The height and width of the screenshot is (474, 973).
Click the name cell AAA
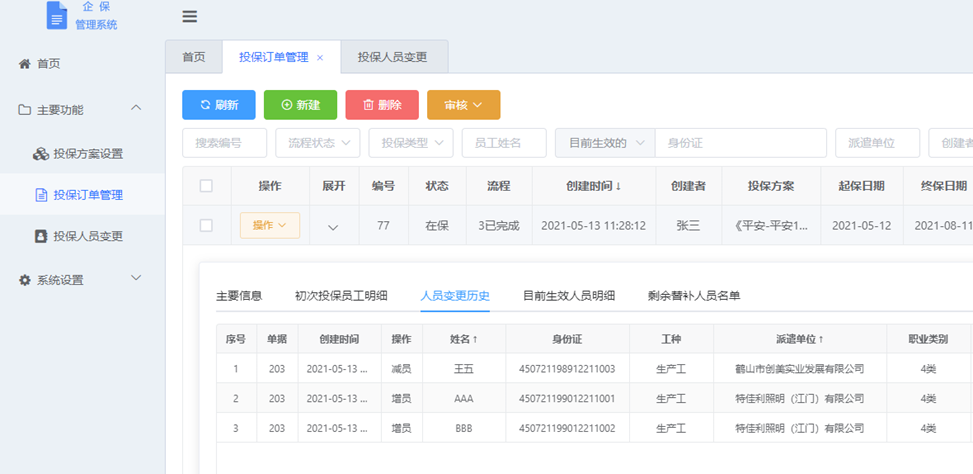click(464, 399)
